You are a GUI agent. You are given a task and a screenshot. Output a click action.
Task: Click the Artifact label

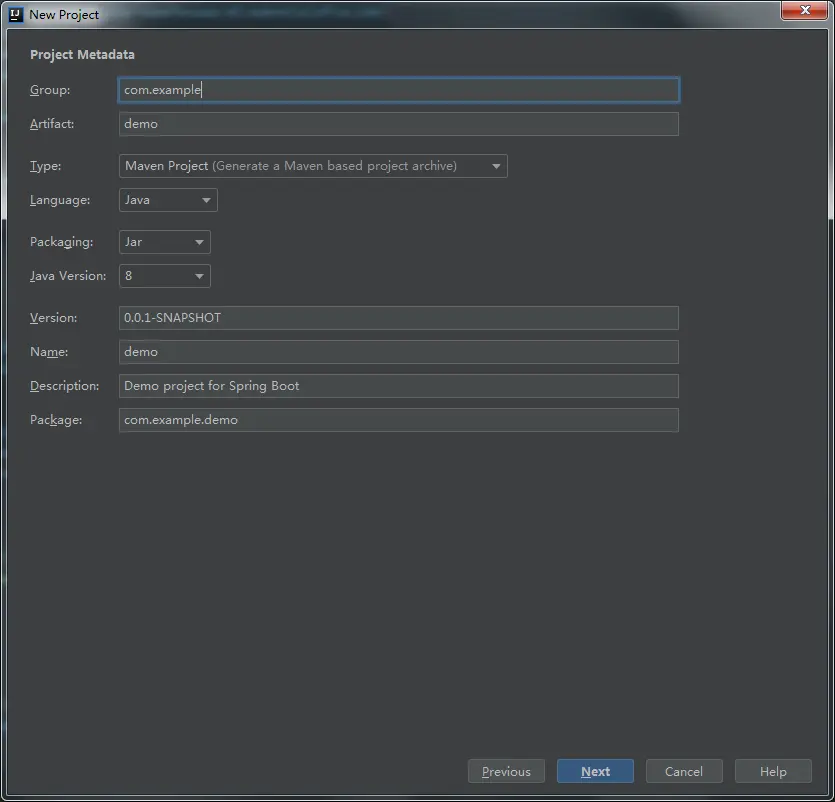pos(52,124)
